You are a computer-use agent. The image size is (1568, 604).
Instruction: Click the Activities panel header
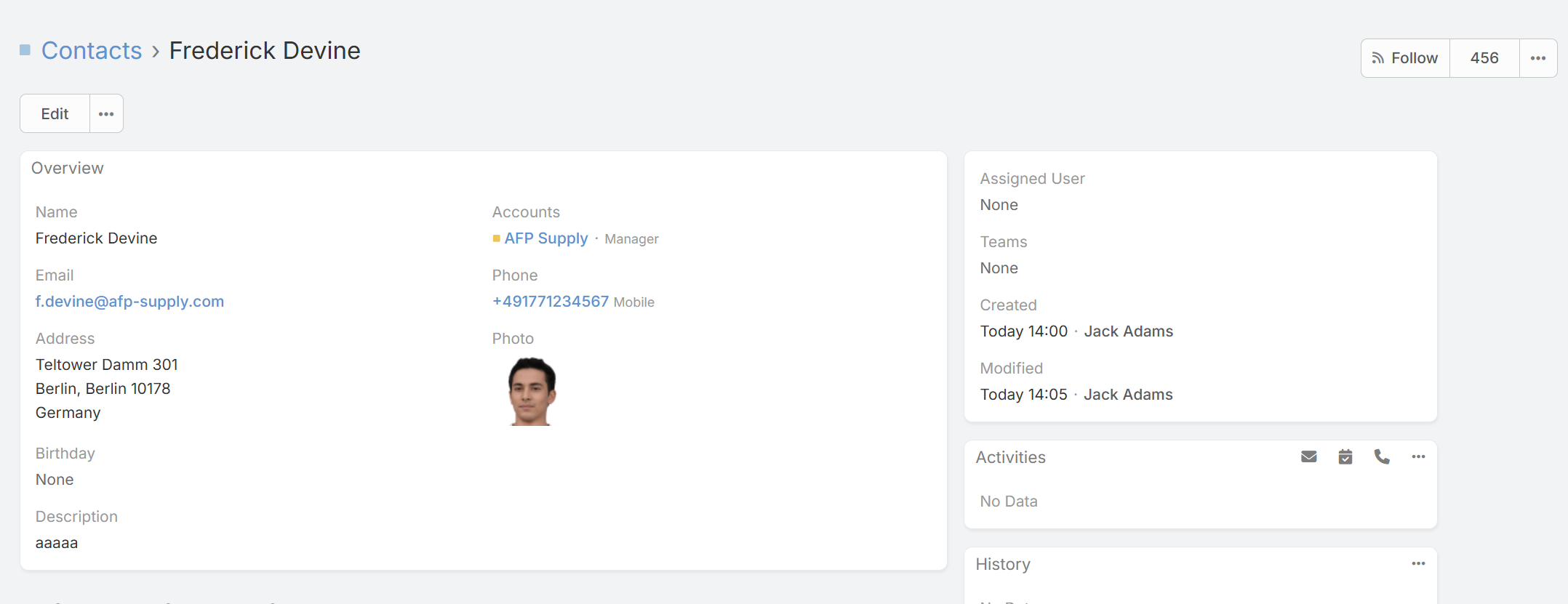point(1010,458)
